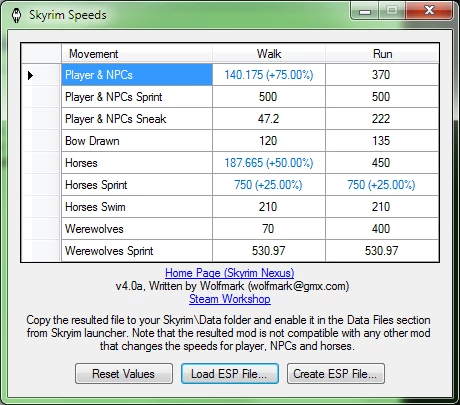Select the Bow Drawn row label
This screenshot has height=405, width=460.
tap(137, 141)
